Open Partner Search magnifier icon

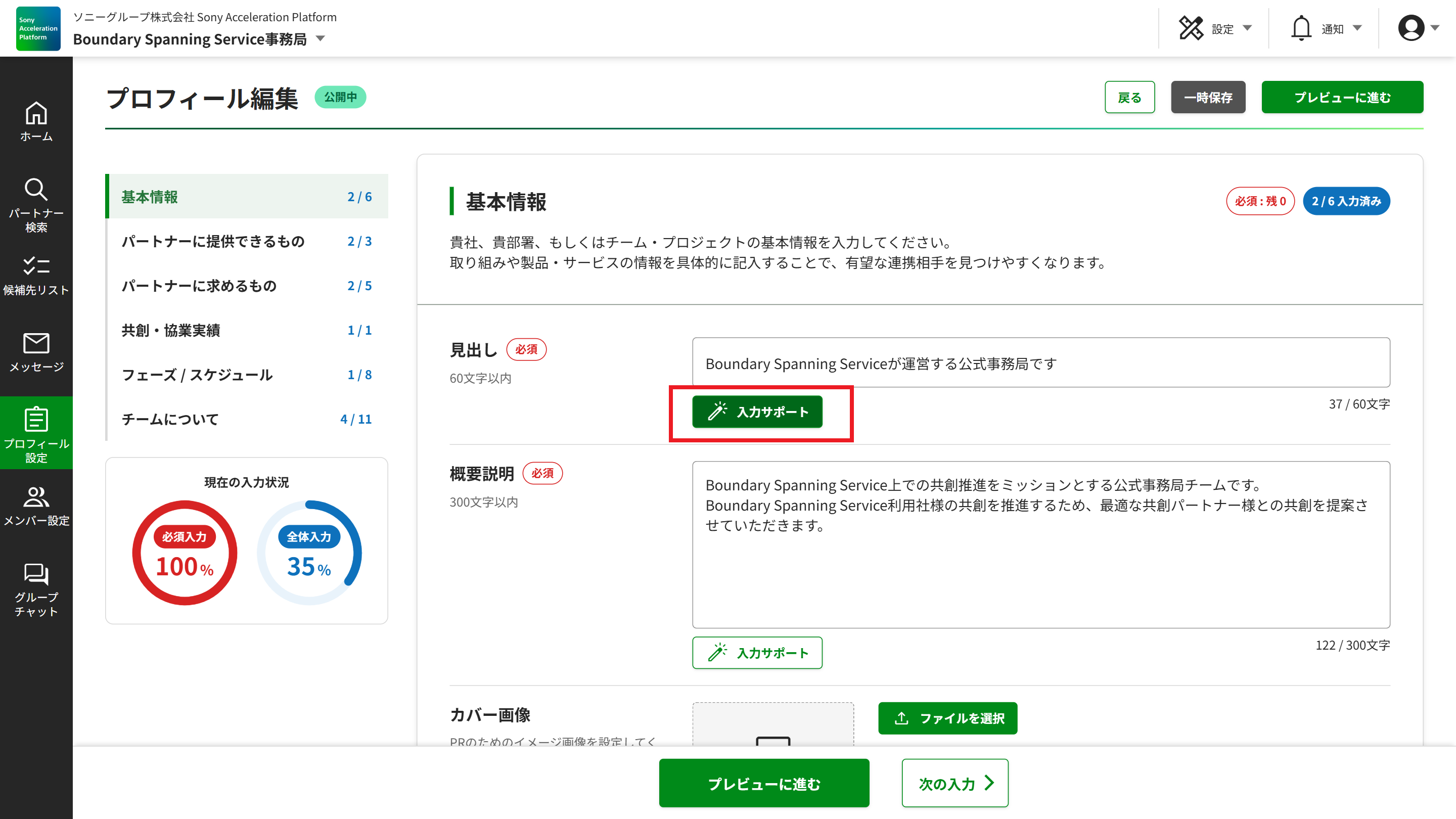(36, 190)
